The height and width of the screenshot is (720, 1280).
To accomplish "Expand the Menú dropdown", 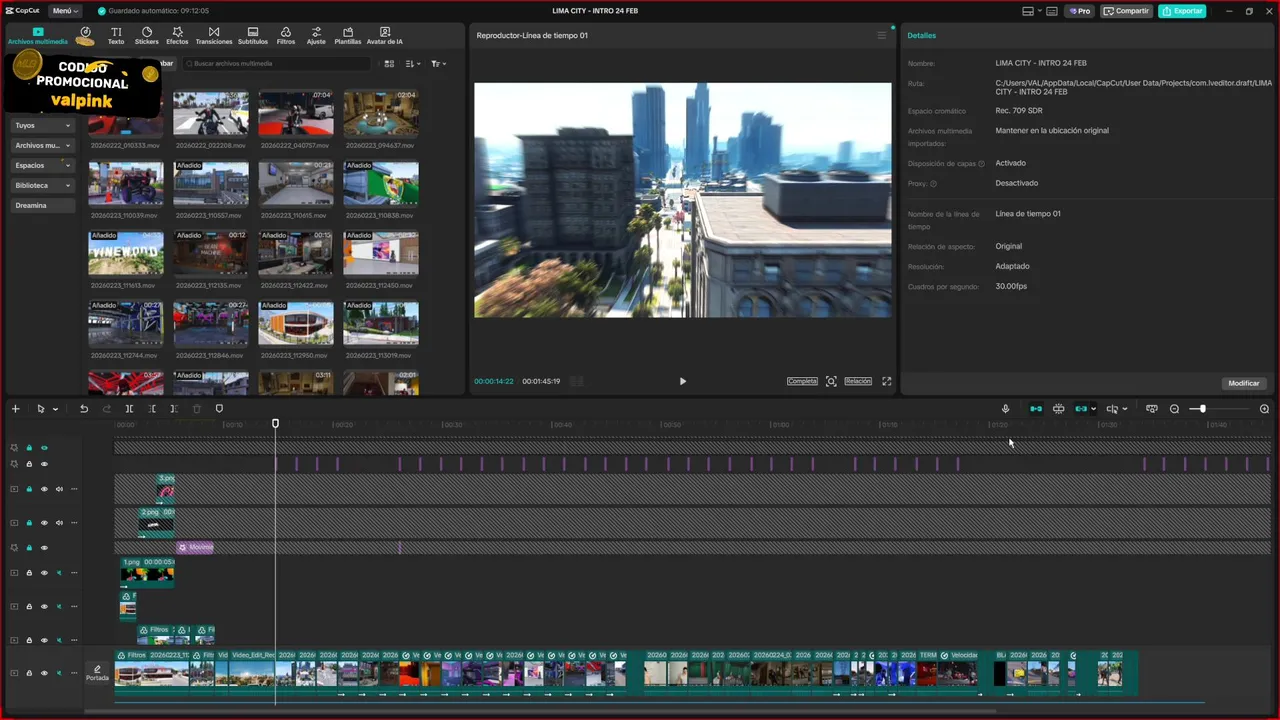I will point(65,11).
